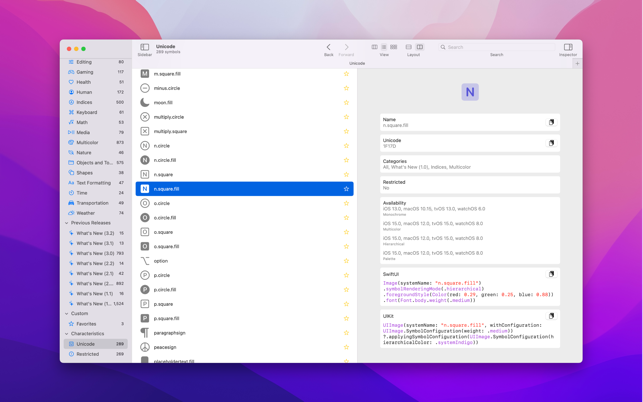The height and width of the screenshot is (402, 643).
Task: Select the o.circle symbol row
Action: 244,203
